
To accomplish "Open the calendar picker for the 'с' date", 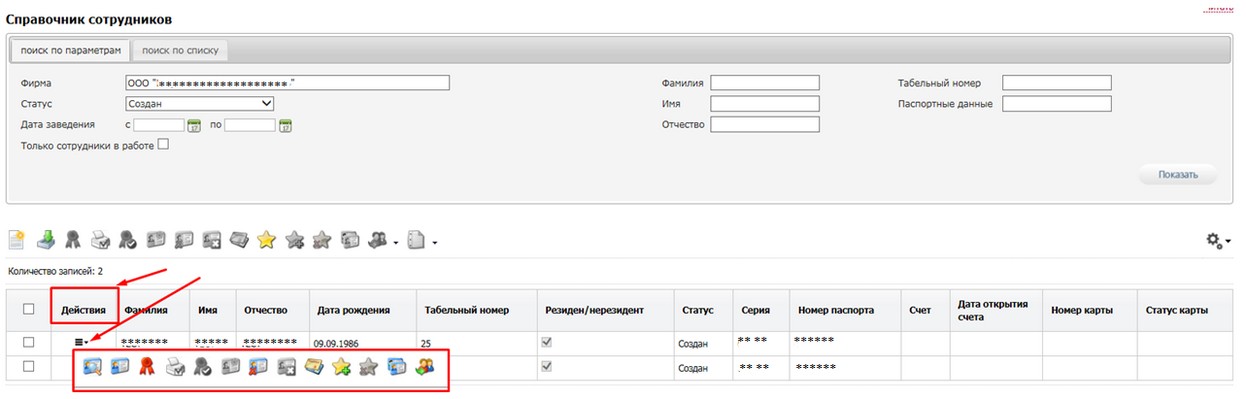I will pos(194,125).
